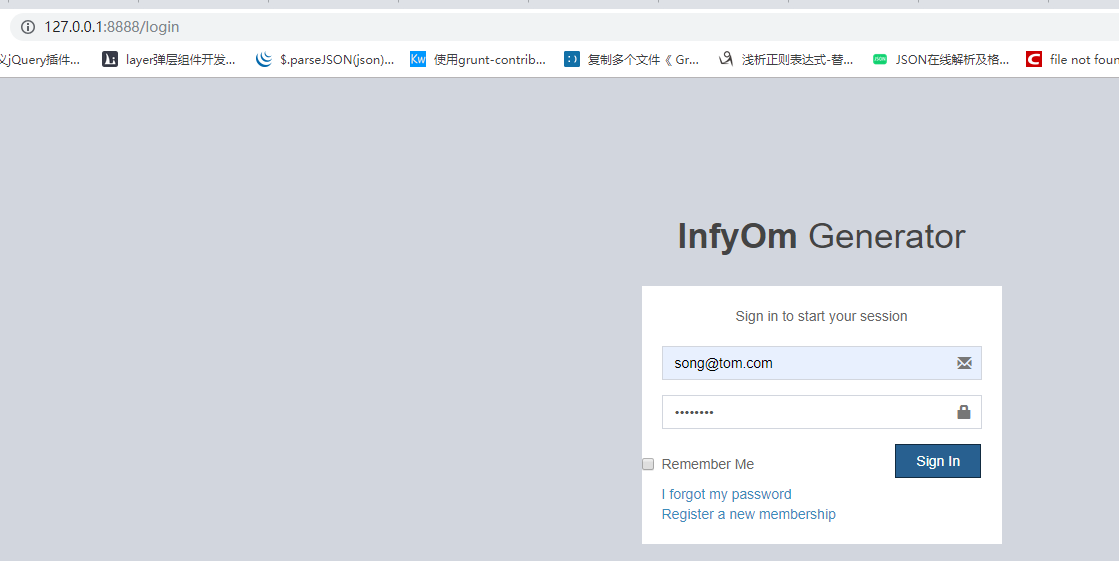Click the Kw grunt-contrib bookmark icon
The image size is (1119, 561).
tap(418, 59)
